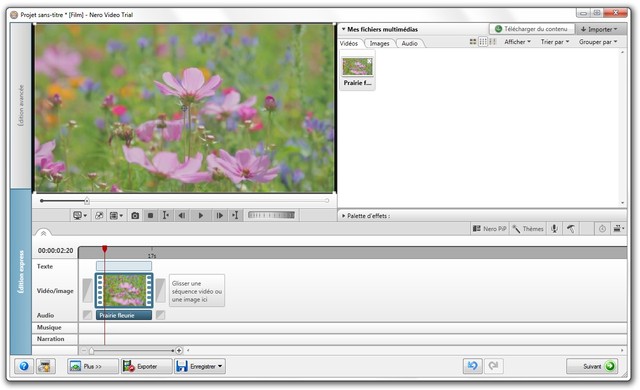
Task: Switch to the 'Vidéos' tab
Action: point(349,43)
